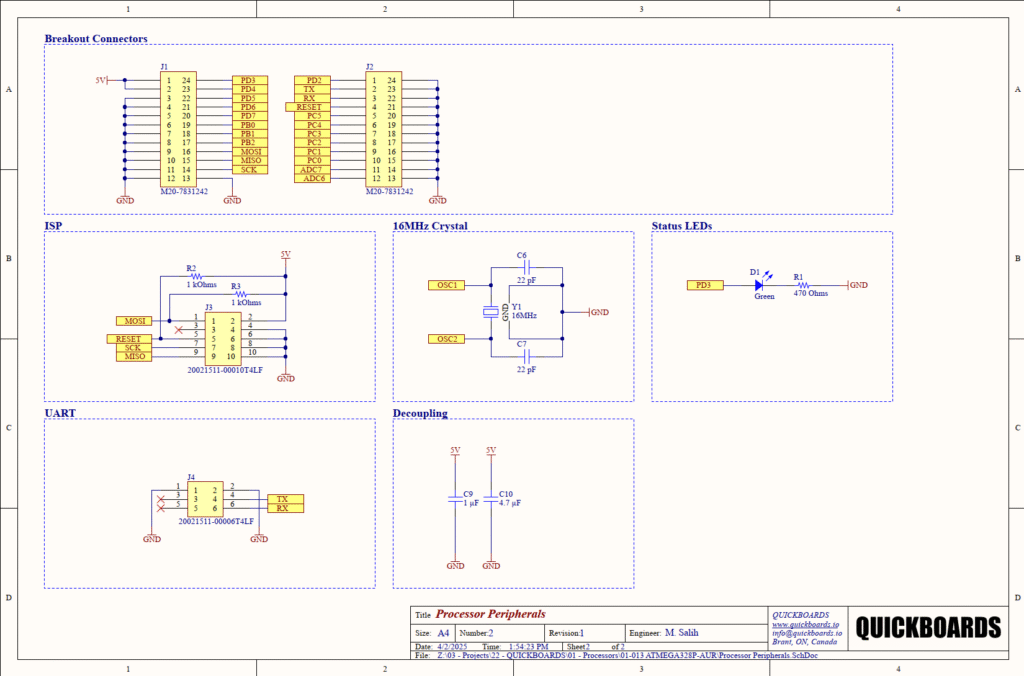
Task: Select resistor R2 in the ISP section
Action: click(x=197, y=276)
